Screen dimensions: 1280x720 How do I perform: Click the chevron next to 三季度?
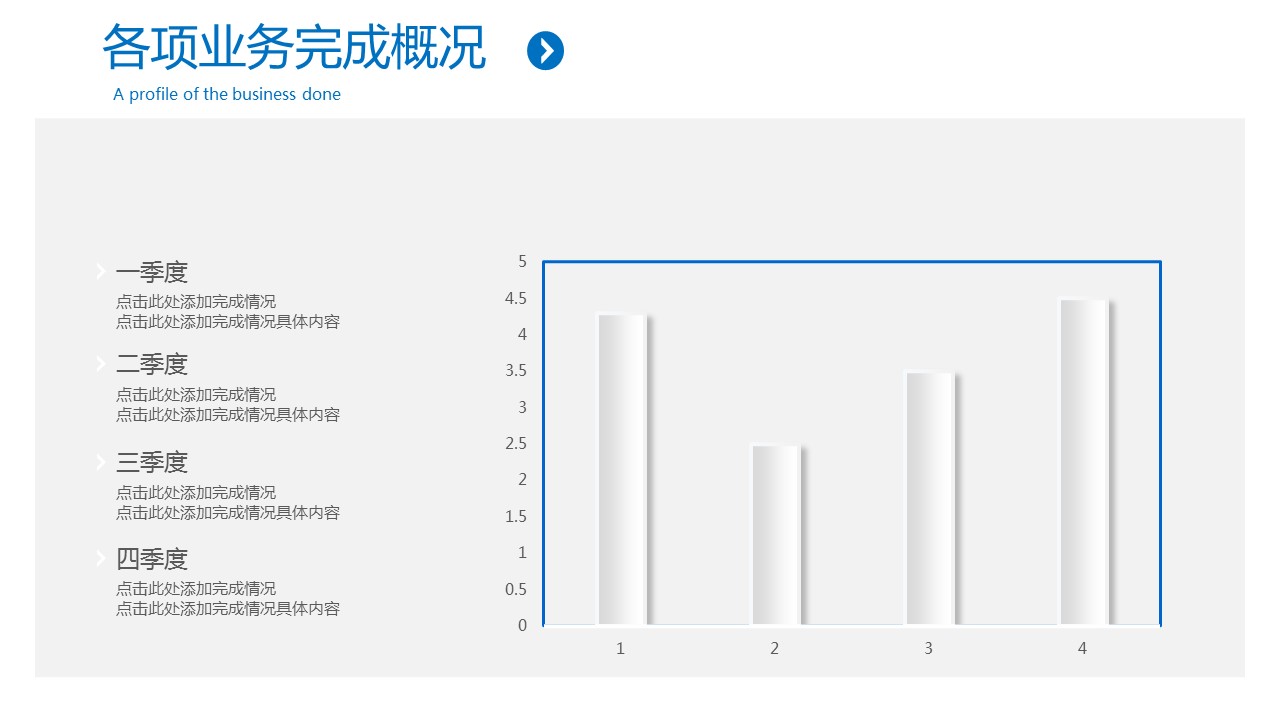pos(101,462)
